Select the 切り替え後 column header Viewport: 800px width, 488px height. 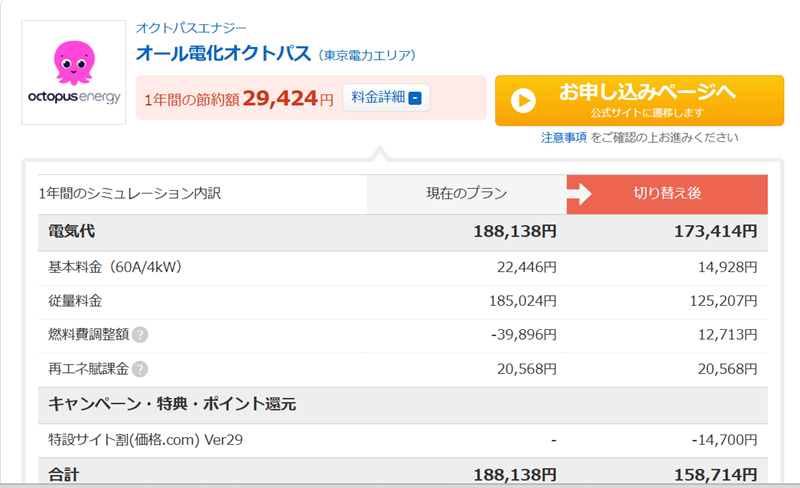coord(667,194)
